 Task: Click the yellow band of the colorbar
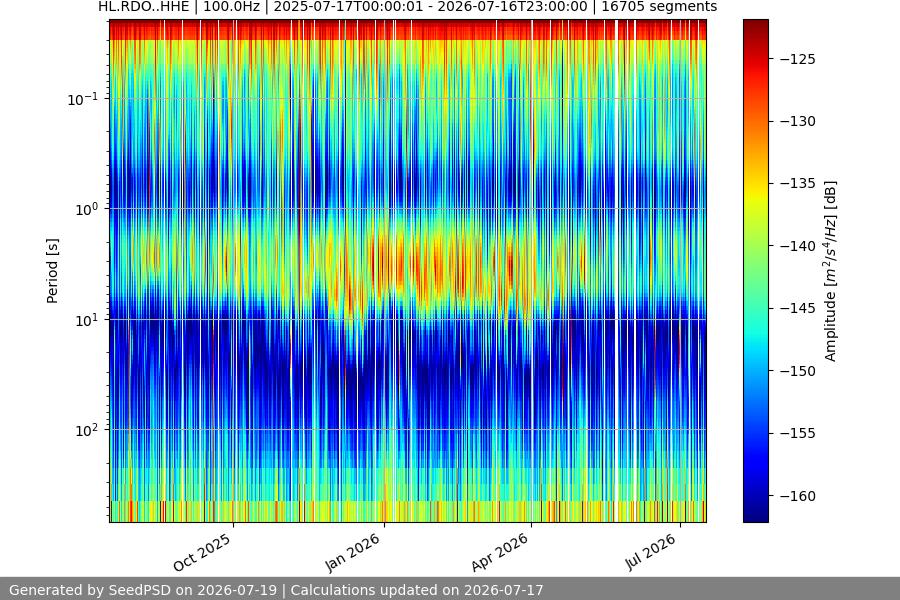755,192
